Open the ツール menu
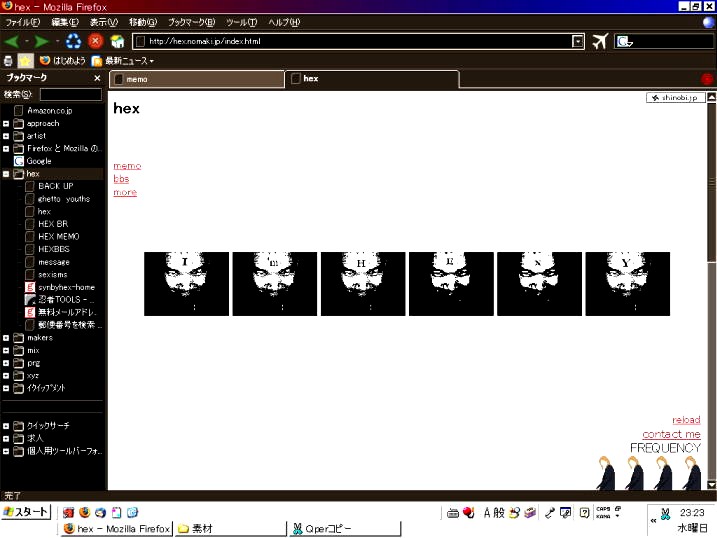 coord(241,22)
